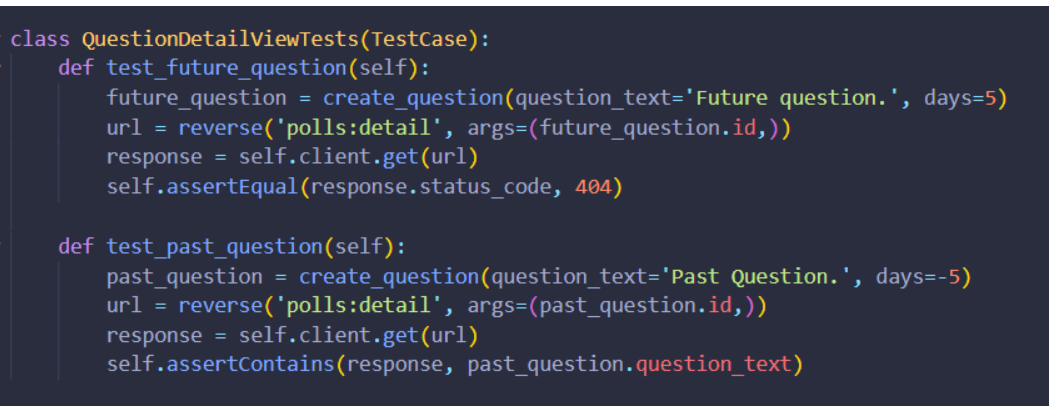Click the question_text attribute on last line
Screen dimensions: 1054x406
[713, 365]
